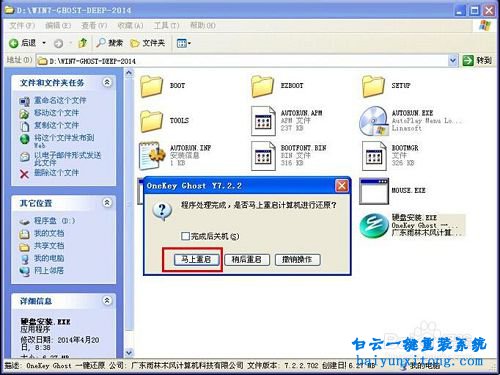Select the BOOT folder icon

(x=151, y=86)
